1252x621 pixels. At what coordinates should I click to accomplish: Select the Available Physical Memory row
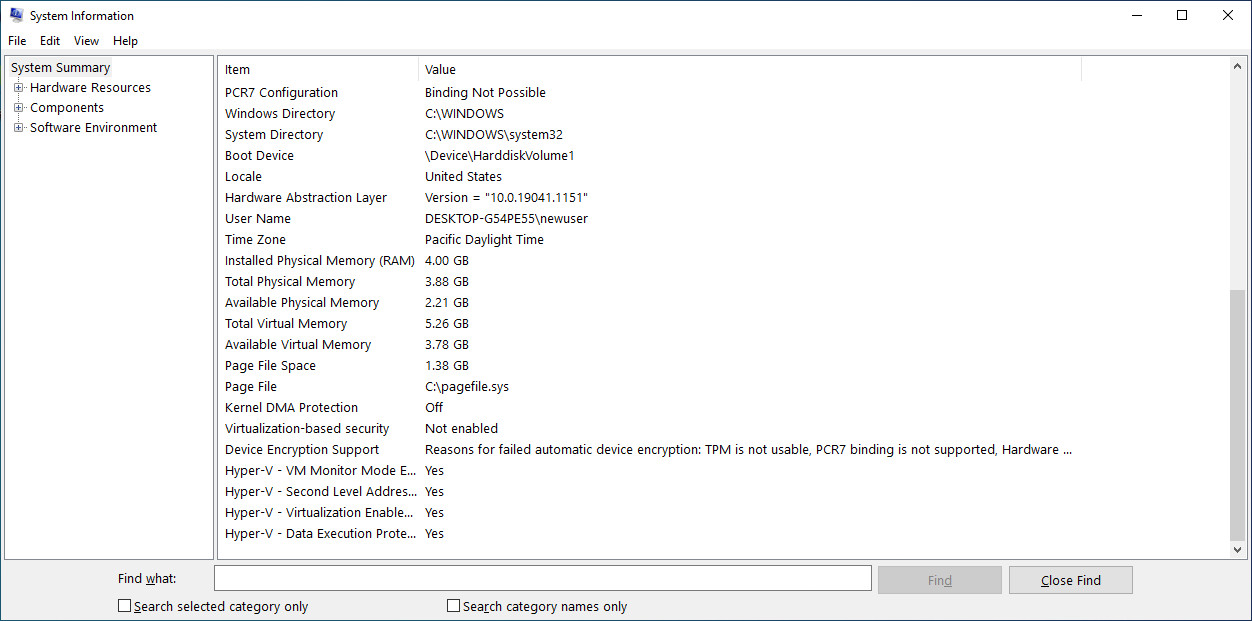pyautogui.click(x=650, y=303)
